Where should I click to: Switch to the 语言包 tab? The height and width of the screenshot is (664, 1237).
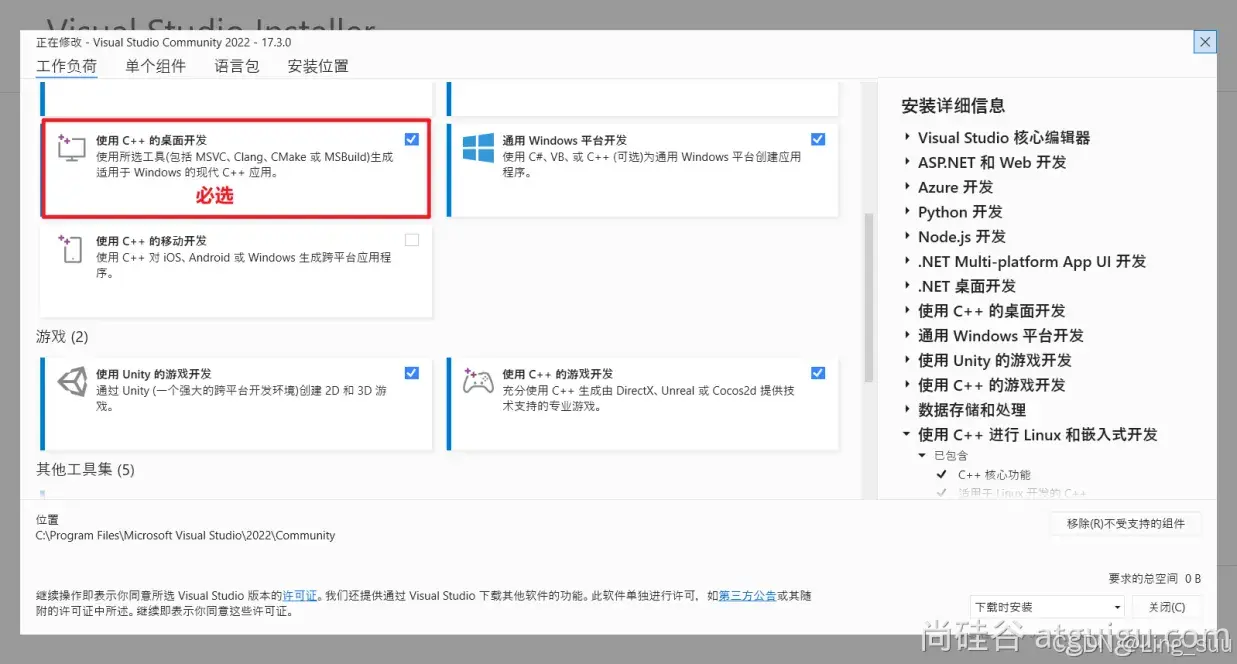coord(236,66)
